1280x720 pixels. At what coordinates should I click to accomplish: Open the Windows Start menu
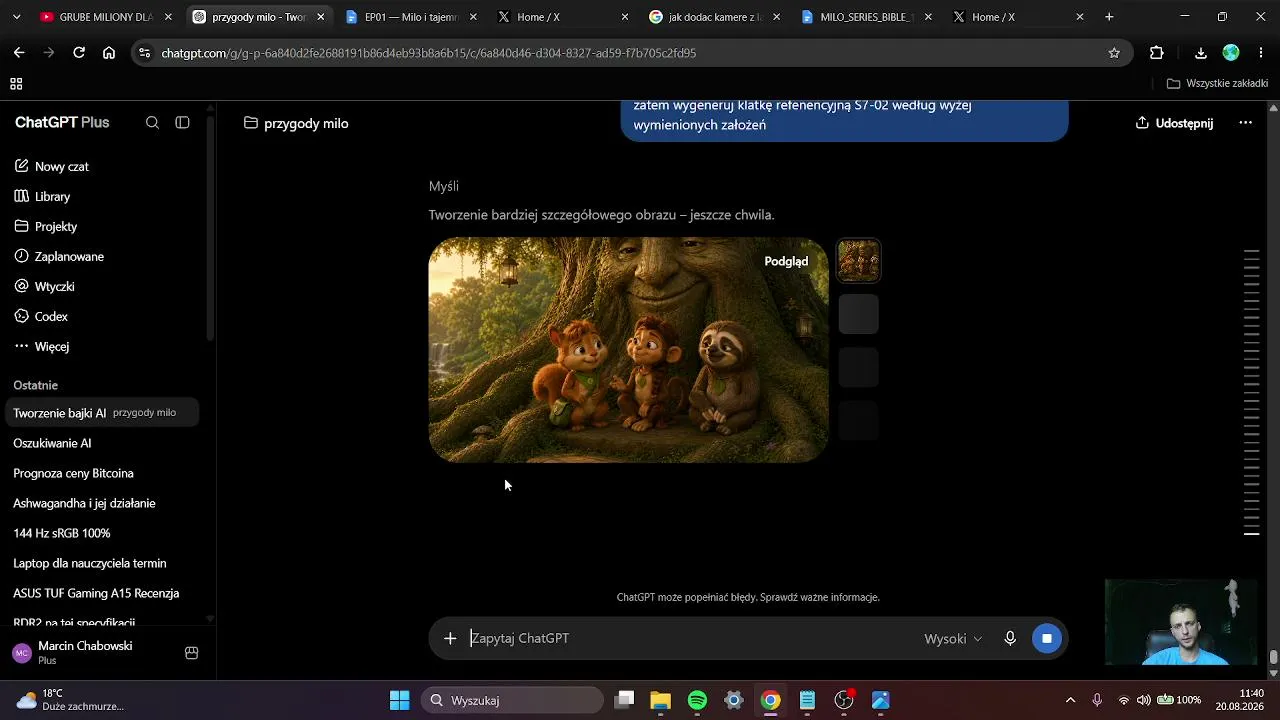coord(399,700)
